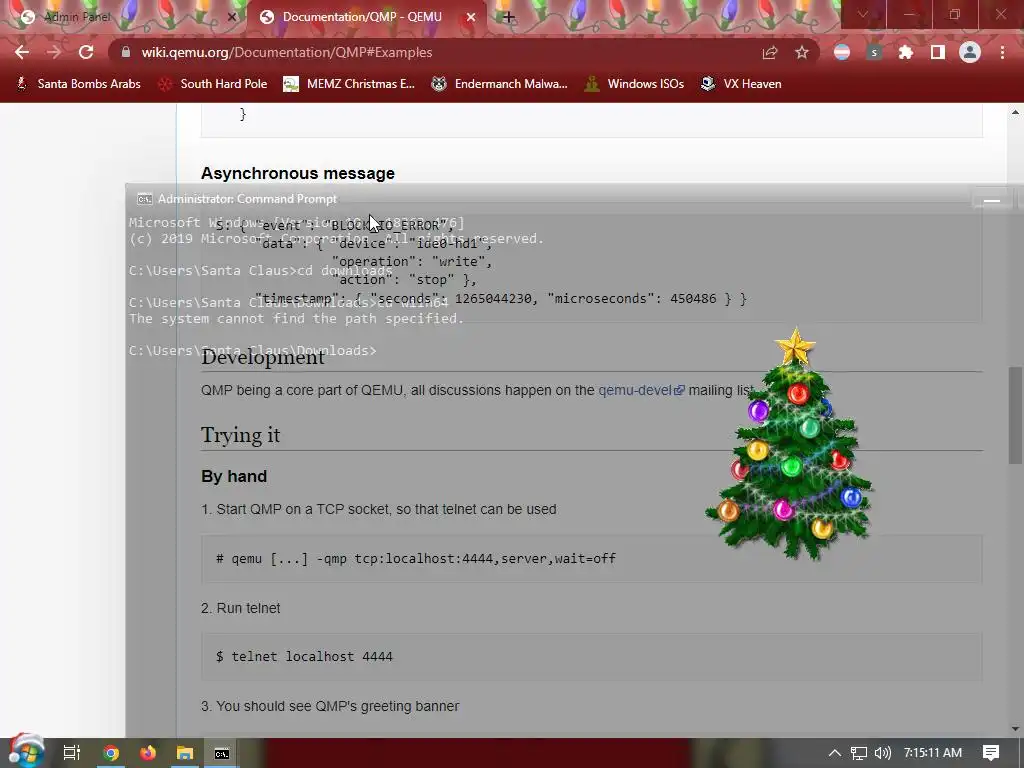Select Command Prompt taskbar button
This screenshot has height=768, width=1024.
pyautogui.click(x=222, y=753)
